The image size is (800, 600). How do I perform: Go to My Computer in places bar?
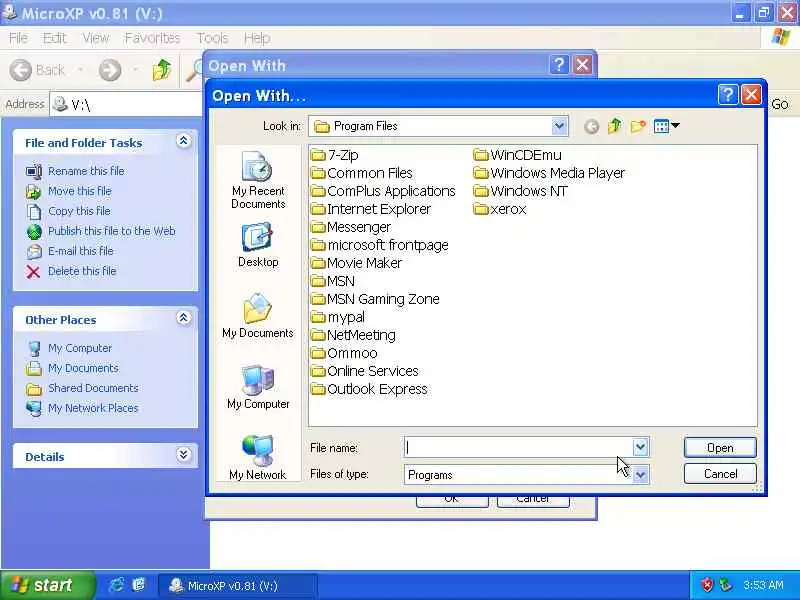click(258, 387)
